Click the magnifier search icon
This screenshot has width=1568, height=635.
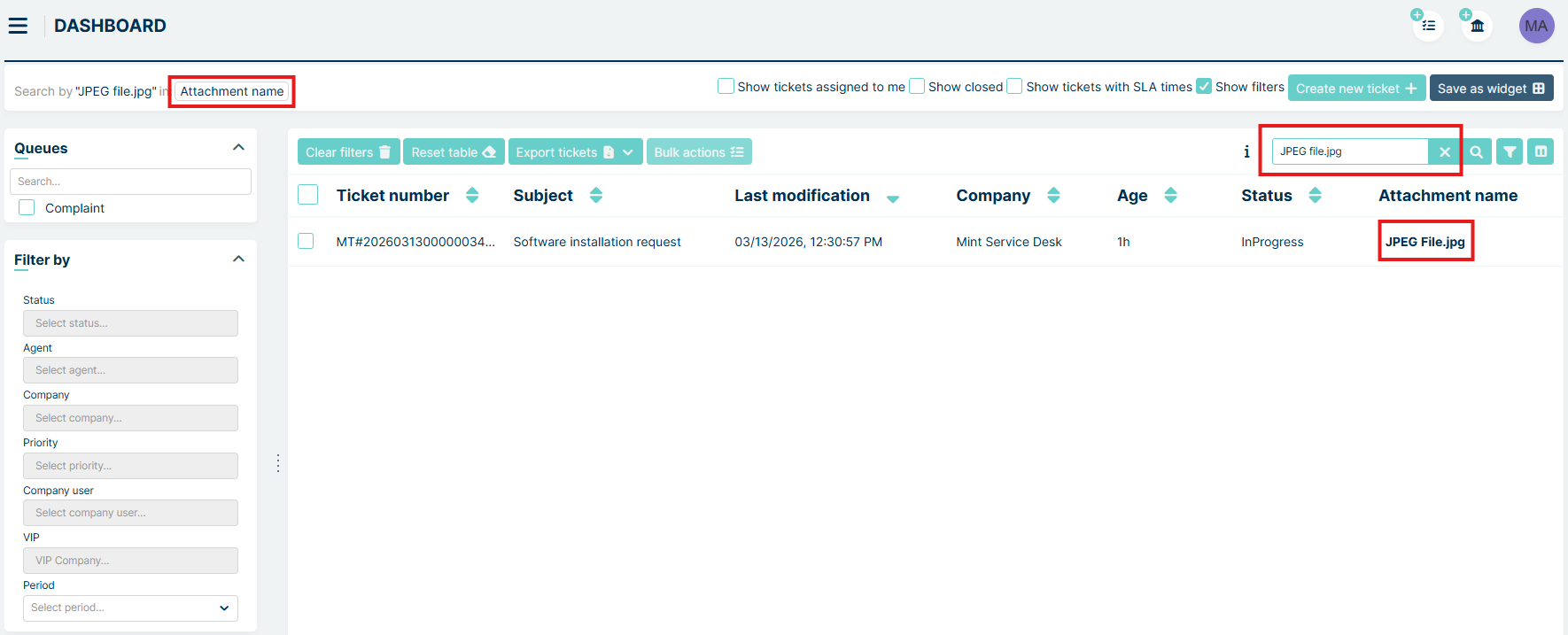point(1477,152)
